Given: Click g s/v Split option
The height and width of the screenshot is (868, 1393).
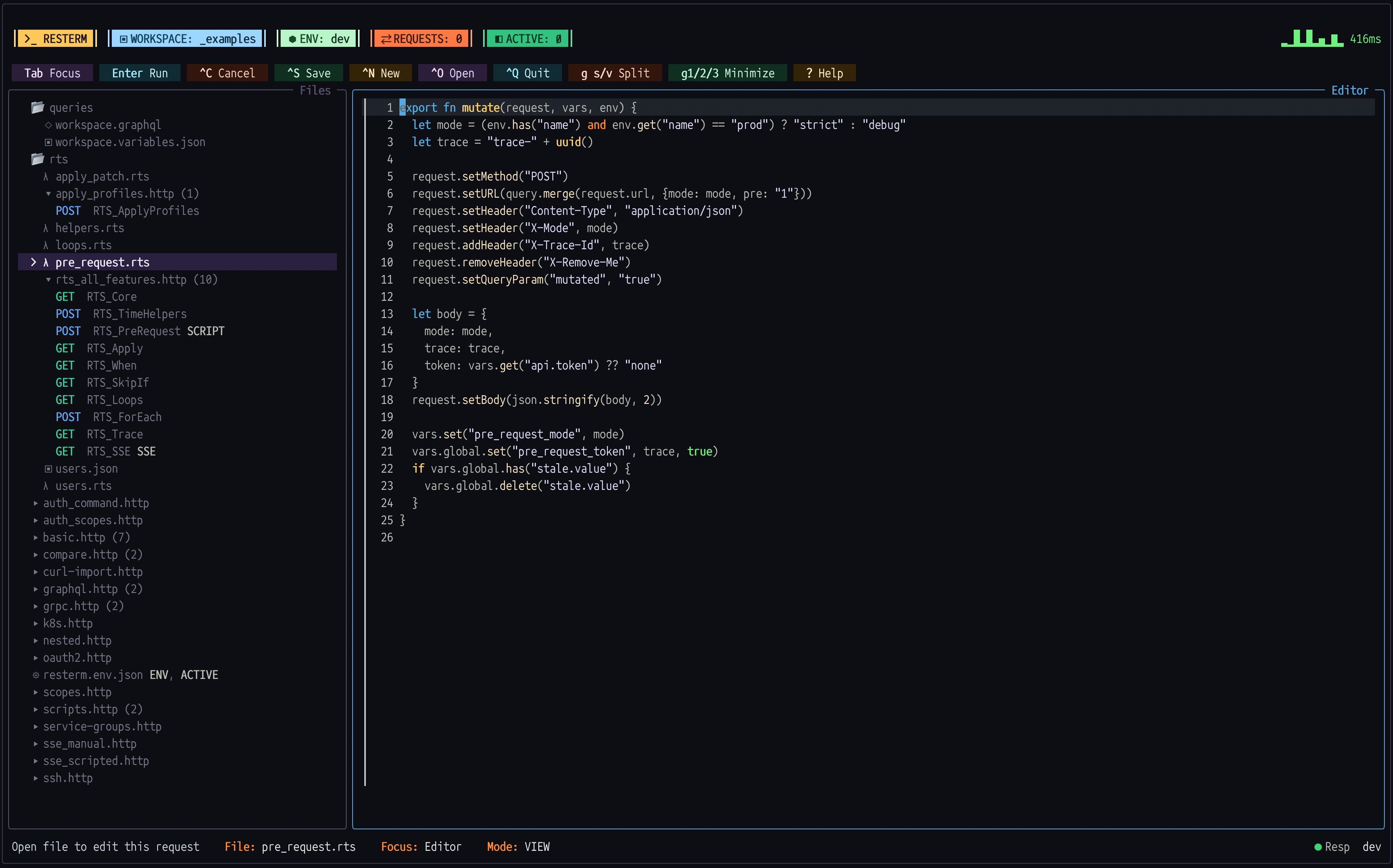Looking at the screenshot, I should pyautogui.click(x=615, y=73).
